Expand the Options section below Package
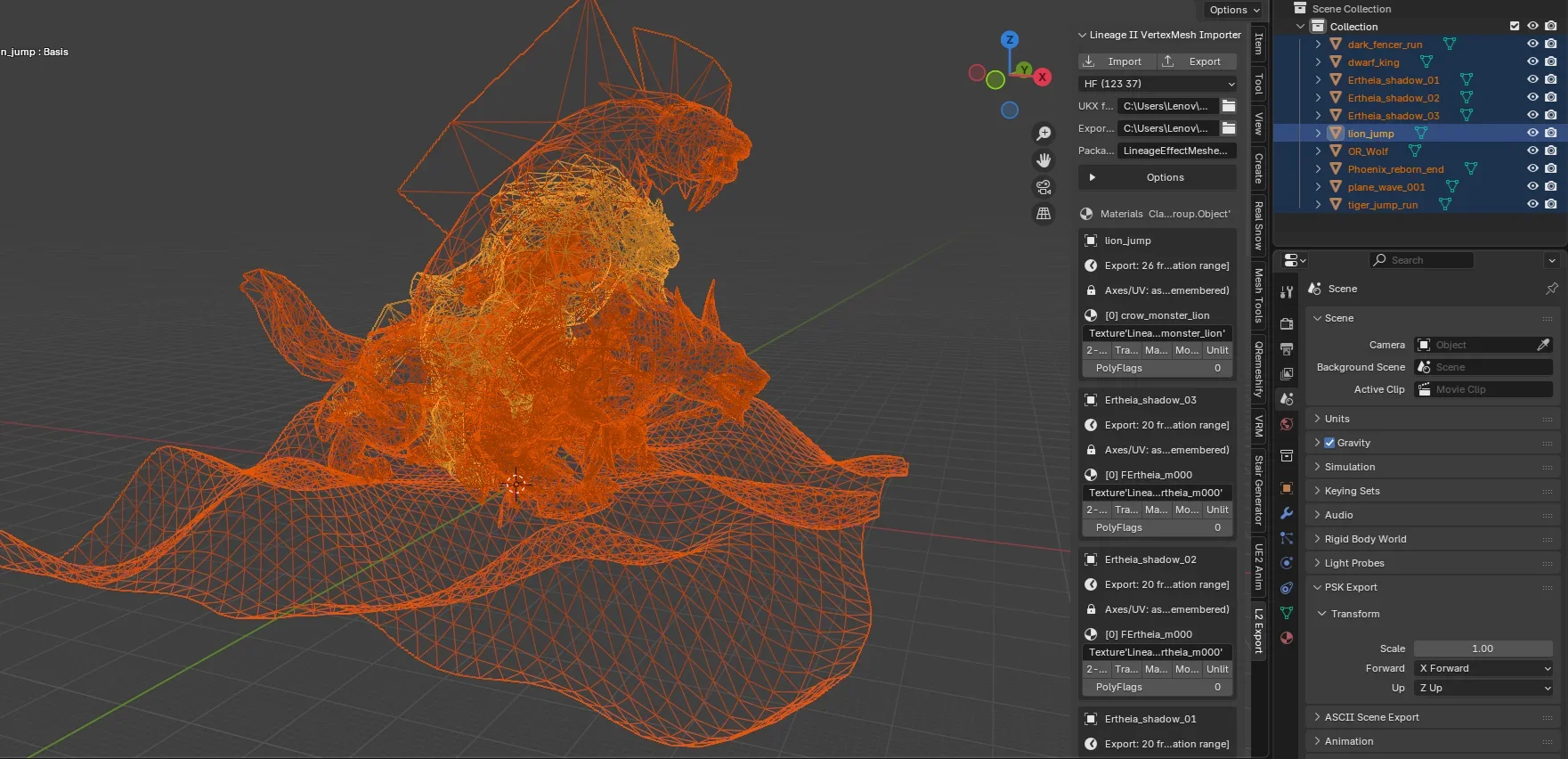Screen dimensions: 1568x759 (1158, 177)
